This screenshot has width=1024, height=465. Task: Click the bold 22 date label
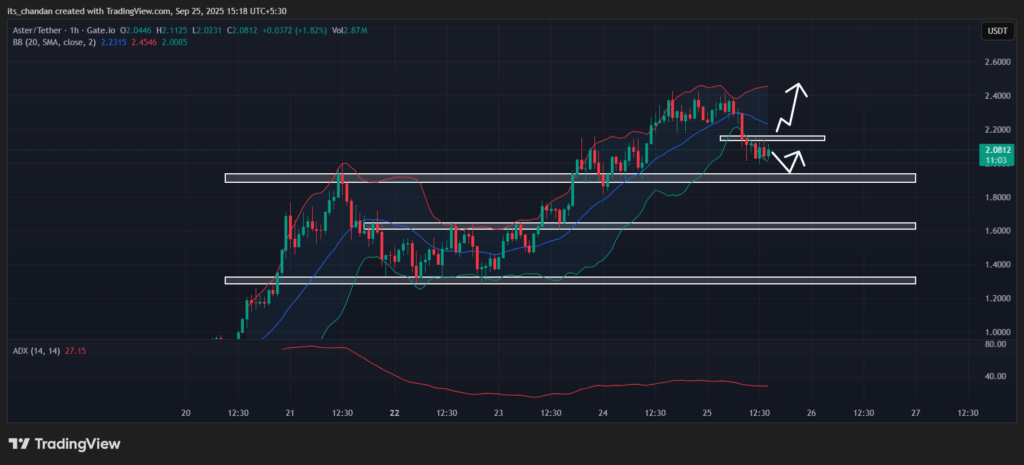click(x=395, y=412)
